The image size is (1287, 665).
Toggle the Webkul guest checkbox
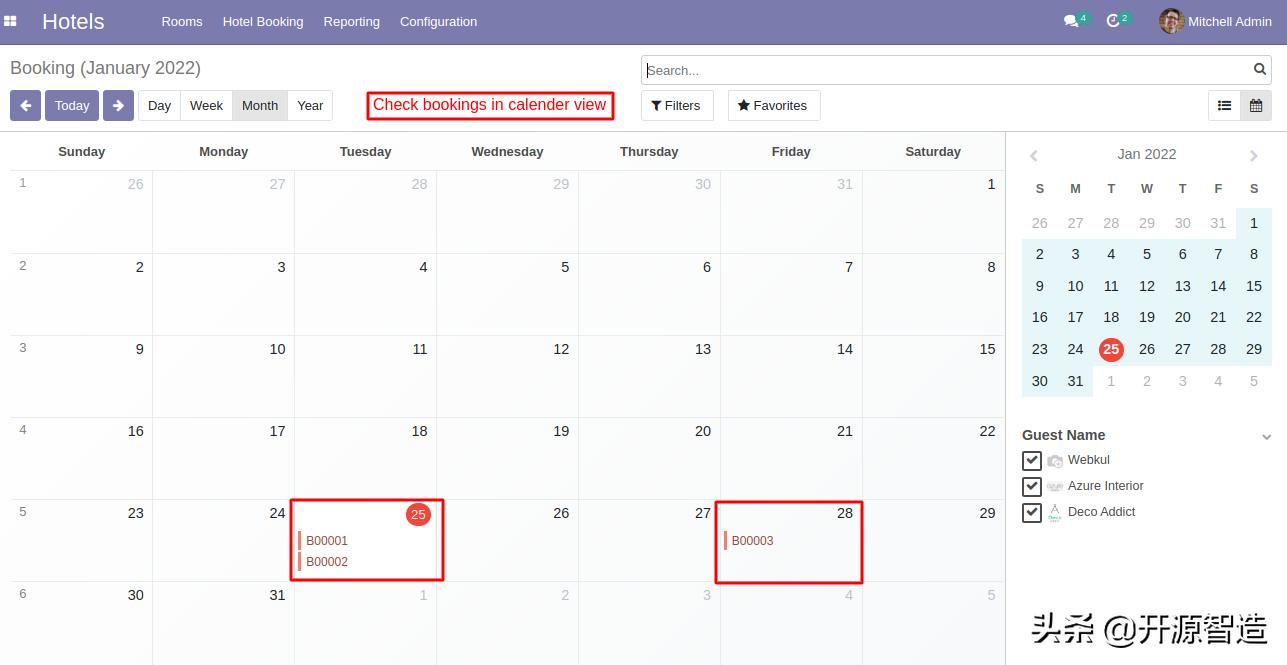1032,460
